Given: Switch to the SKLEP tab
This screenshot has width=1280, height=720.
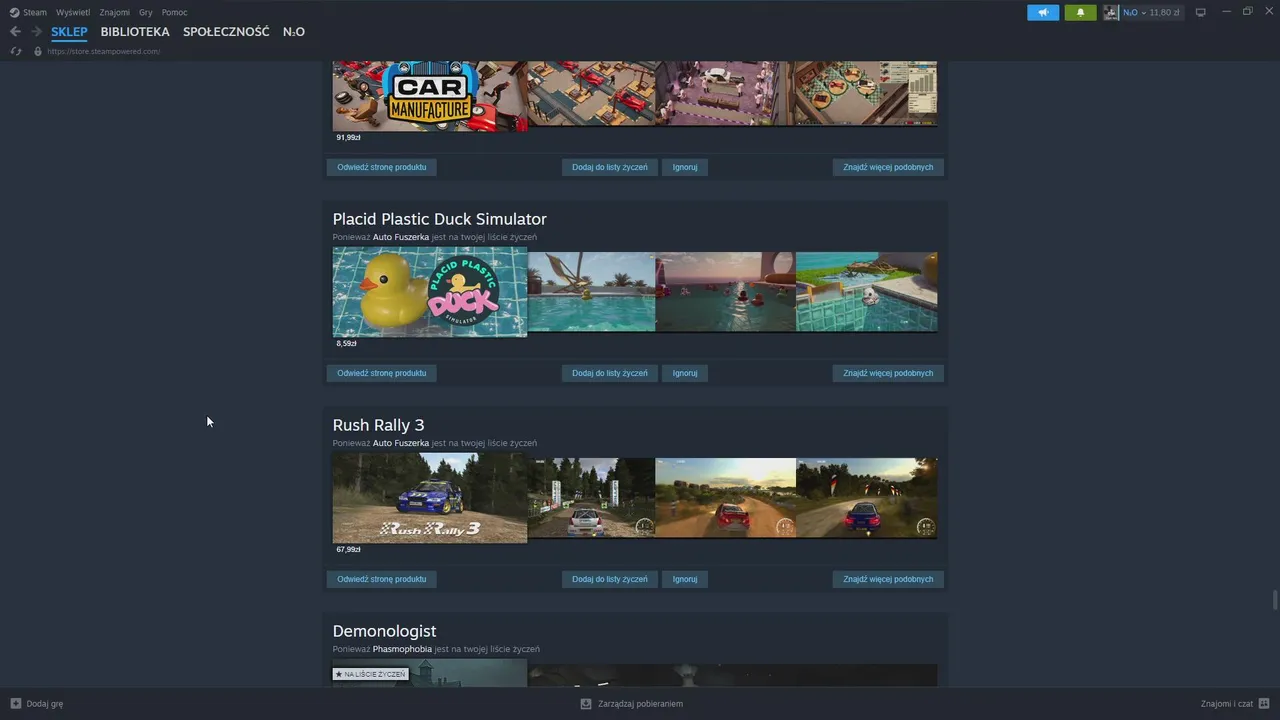Looking at the screenshot, I should click(x=69, y=32).
